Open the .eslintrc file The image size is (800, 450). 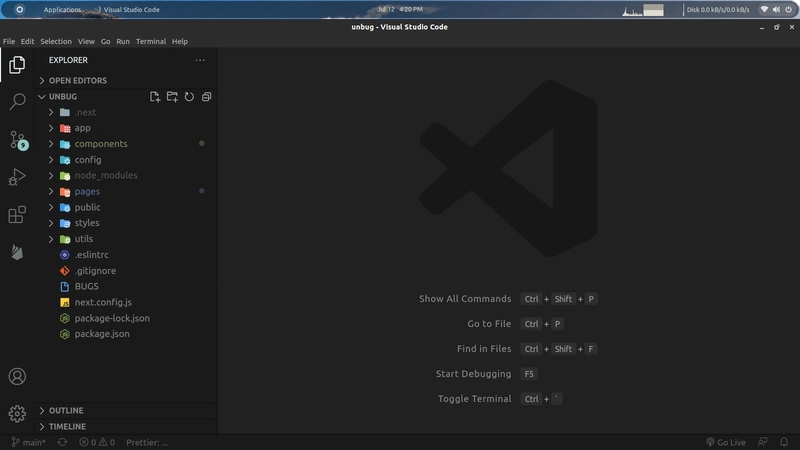click(126, 255)
